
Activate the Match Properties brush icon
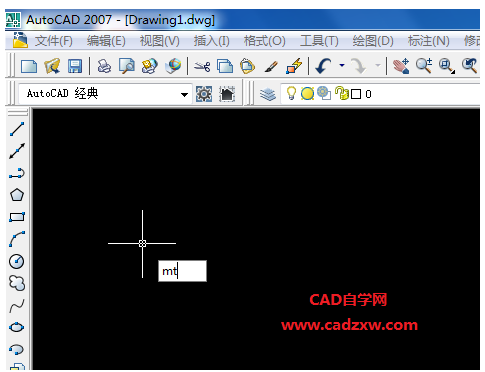[271, 66]
